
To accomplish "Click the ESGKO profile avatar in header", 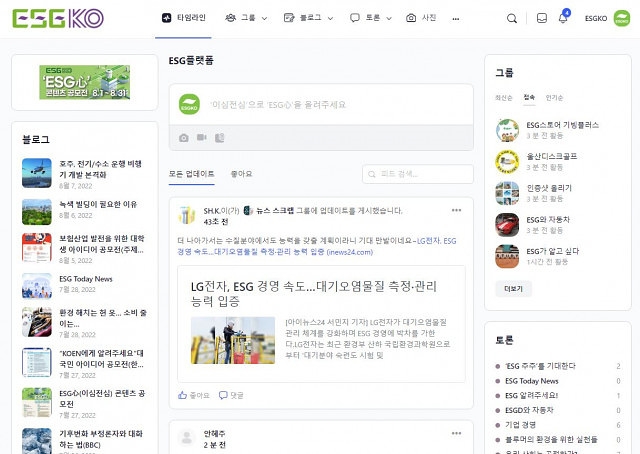I will click(621, 18).
